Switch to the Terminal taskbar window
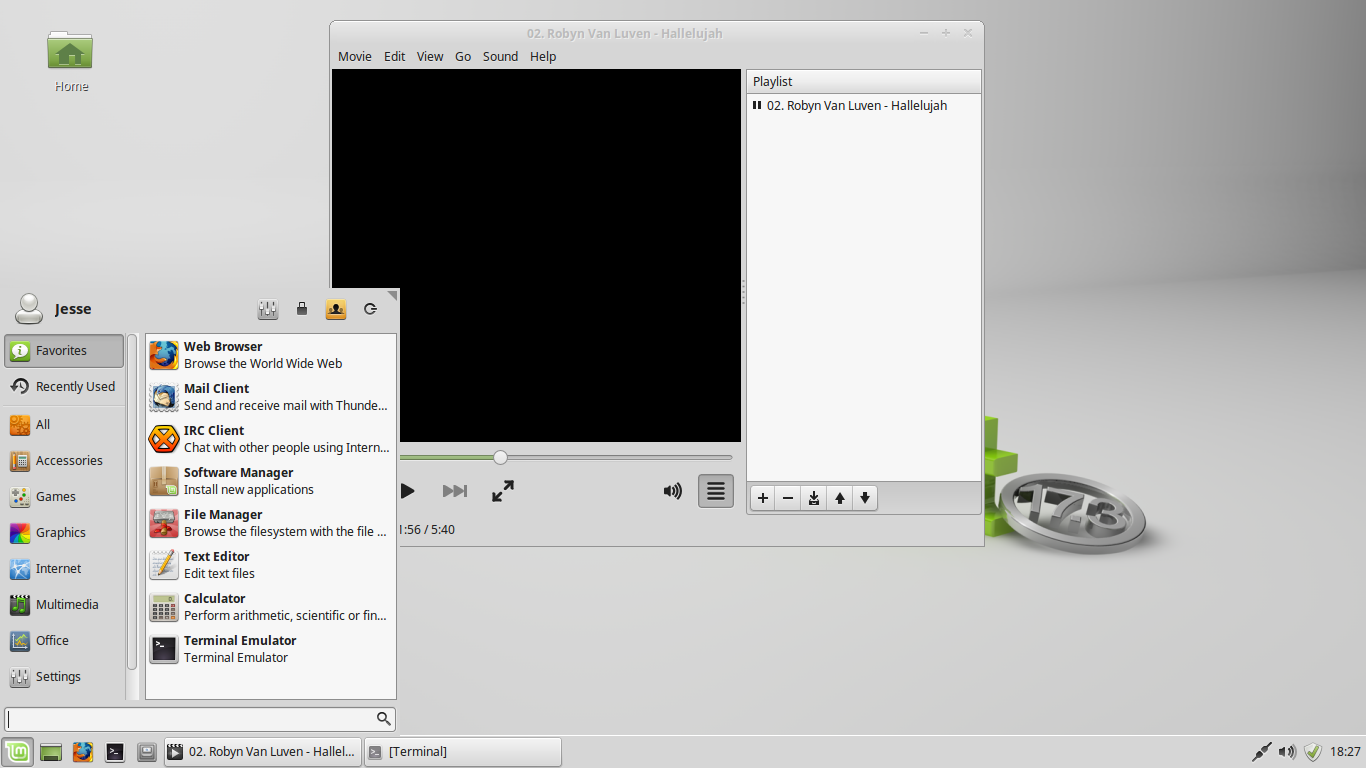 pyautogui.click(x=462, y=752)
